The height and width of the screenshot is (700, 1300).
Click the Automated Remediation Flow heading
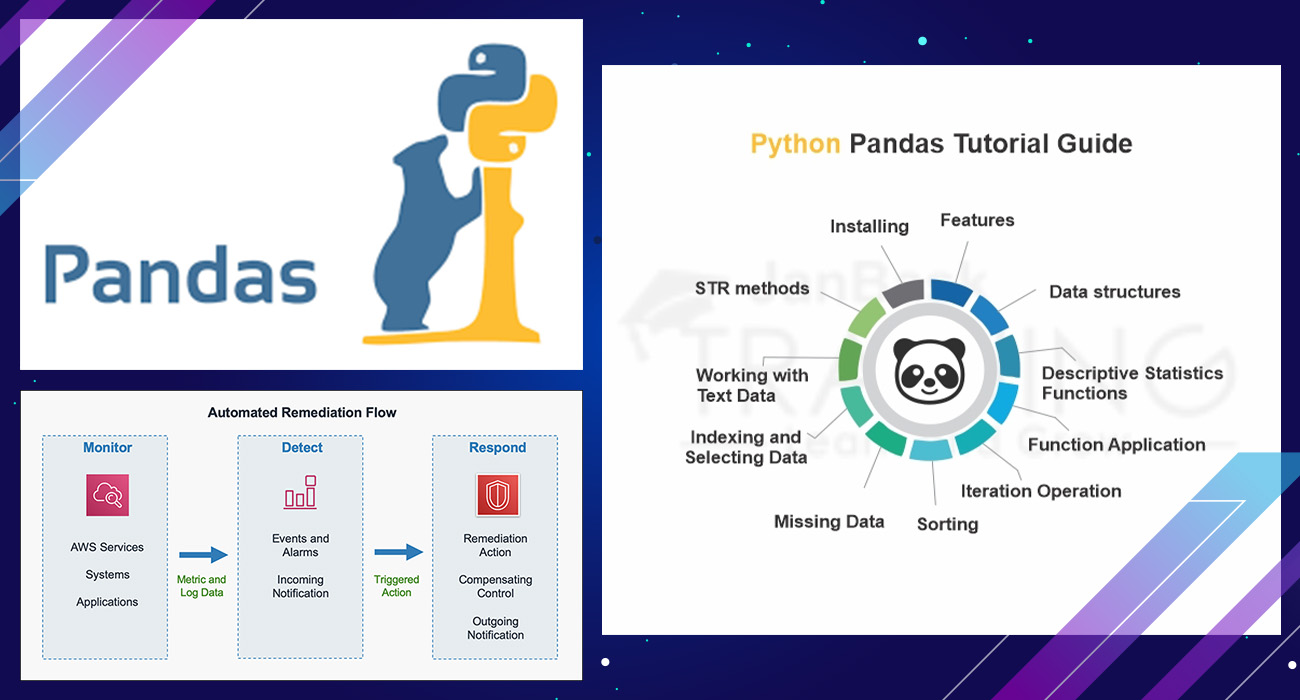click(302, 412)
